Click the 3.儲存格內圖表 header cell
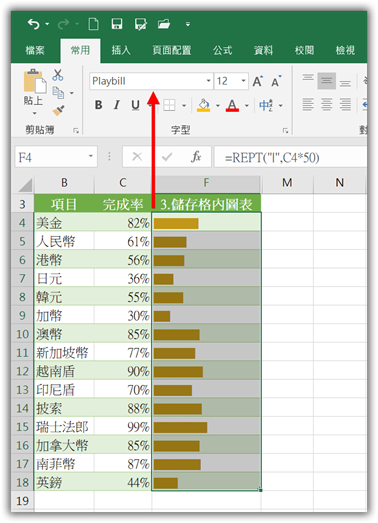The width and height of the screenshot is (378, 523). pos(206,204)
